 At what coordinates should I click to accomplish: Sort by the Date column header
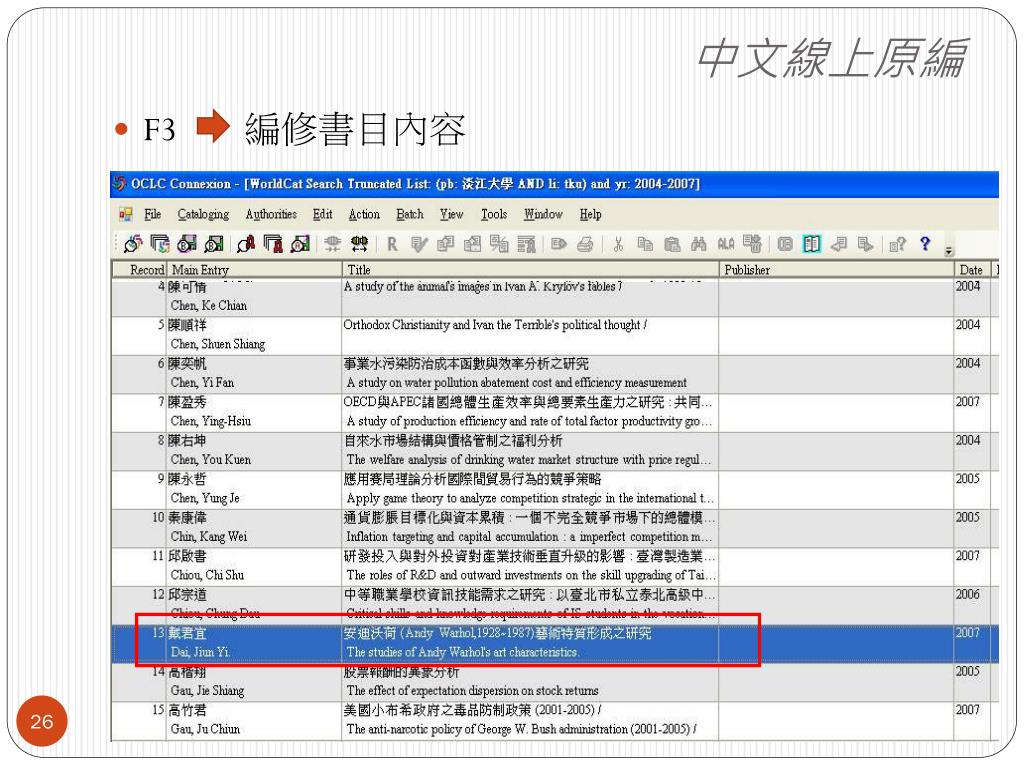[x=971, y=270]
